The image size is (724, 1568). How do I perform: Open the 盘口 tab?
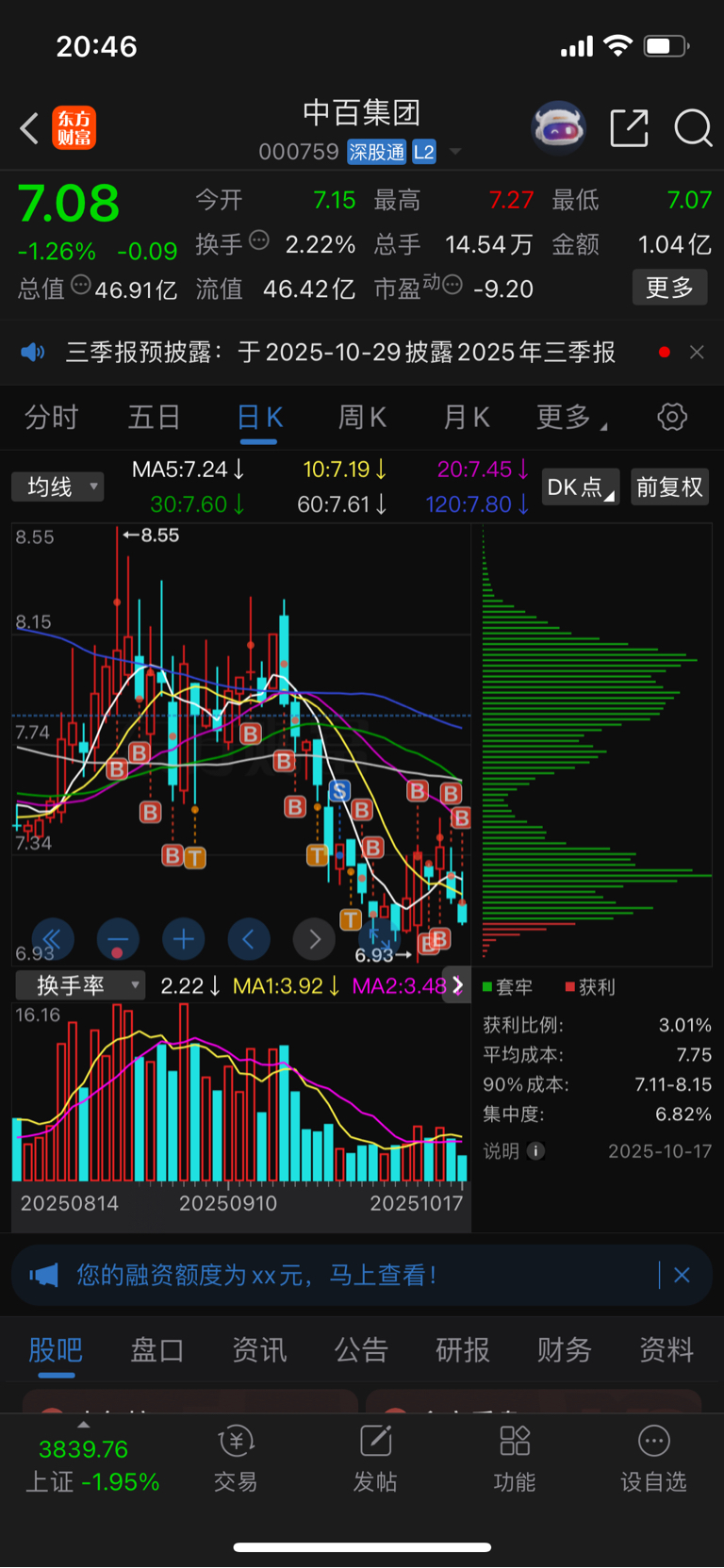(x=157, y=1350)
